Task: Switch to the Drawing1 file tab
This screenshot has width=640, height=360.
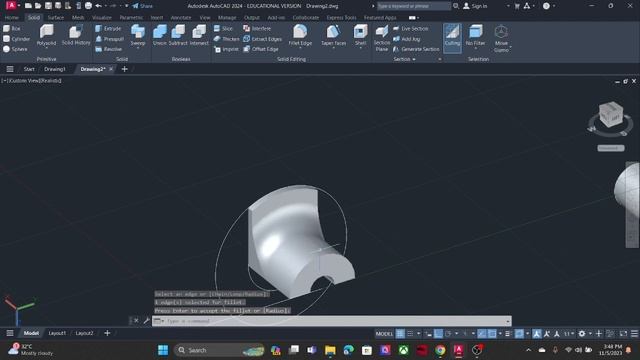Action: [55, 69]
